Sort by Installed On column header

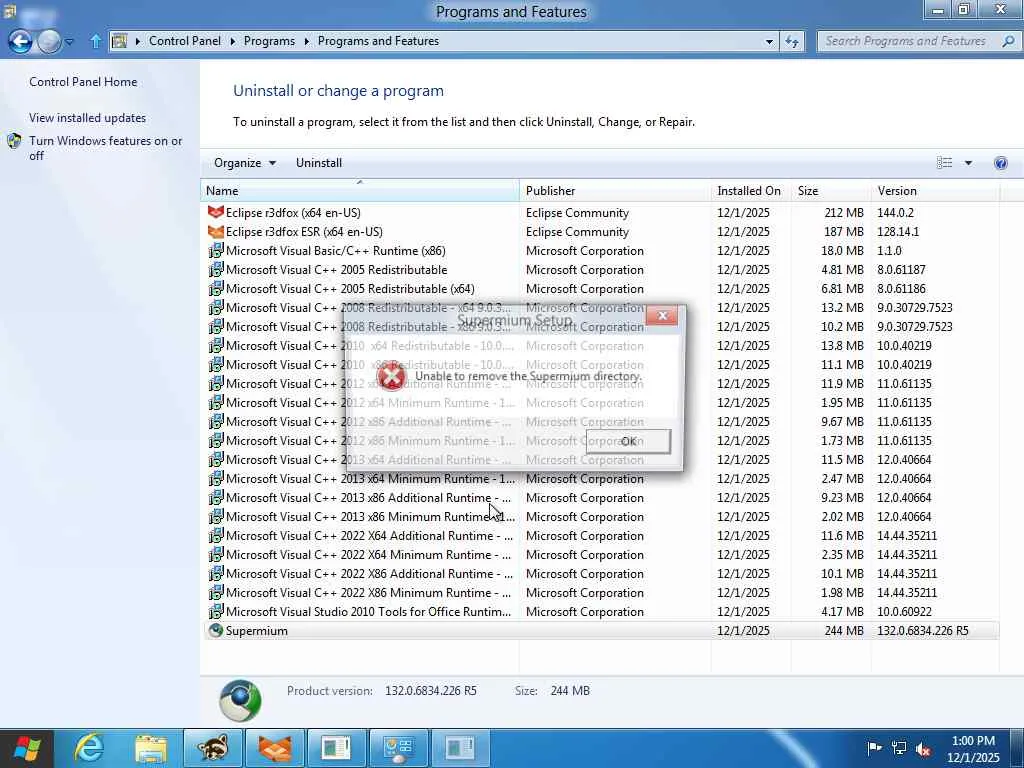(x=750, y=191)
